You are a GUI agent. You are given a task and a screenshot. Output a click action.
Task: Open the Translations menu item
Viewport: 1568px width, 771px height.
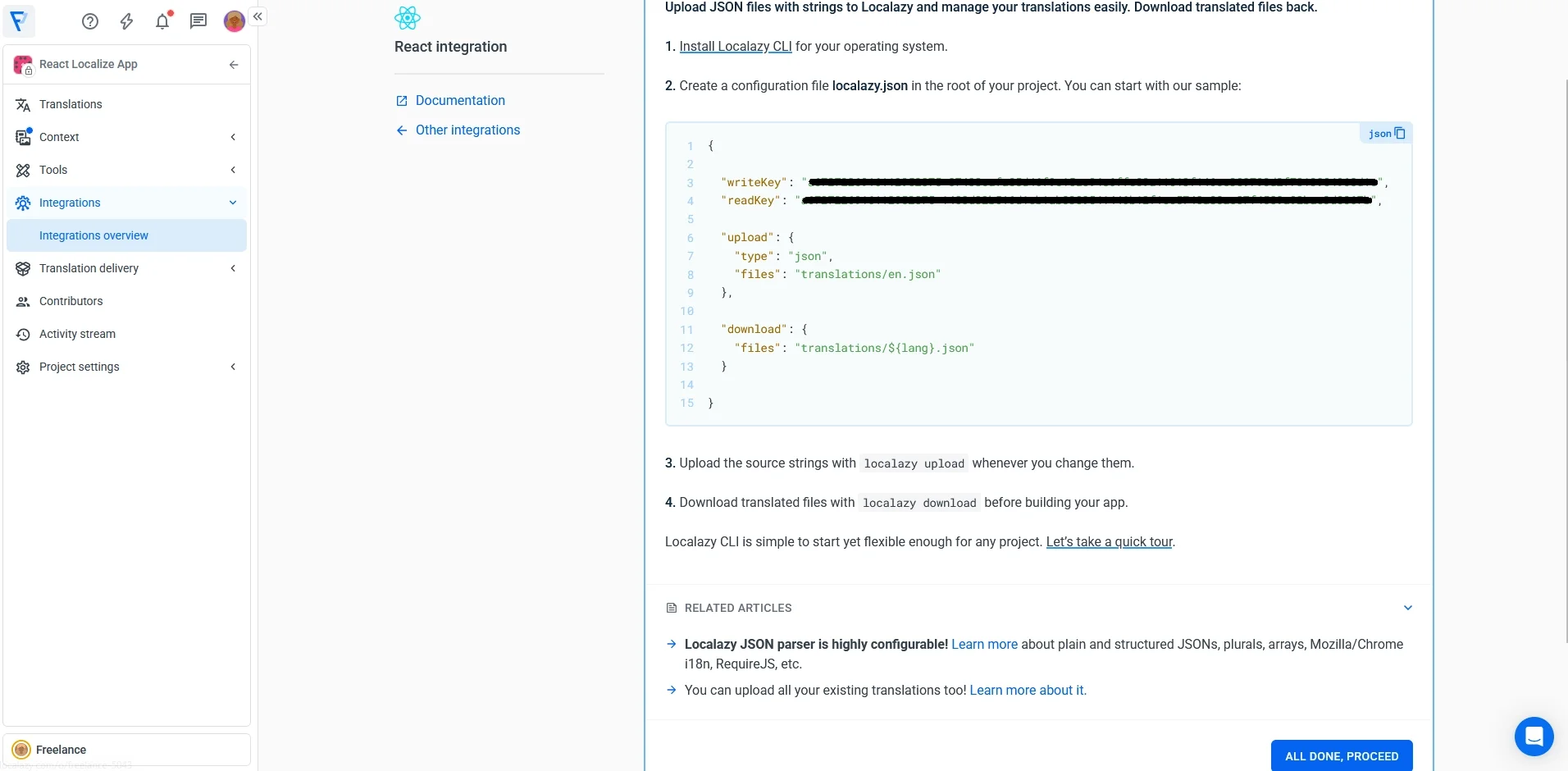[x=127, y=104]
